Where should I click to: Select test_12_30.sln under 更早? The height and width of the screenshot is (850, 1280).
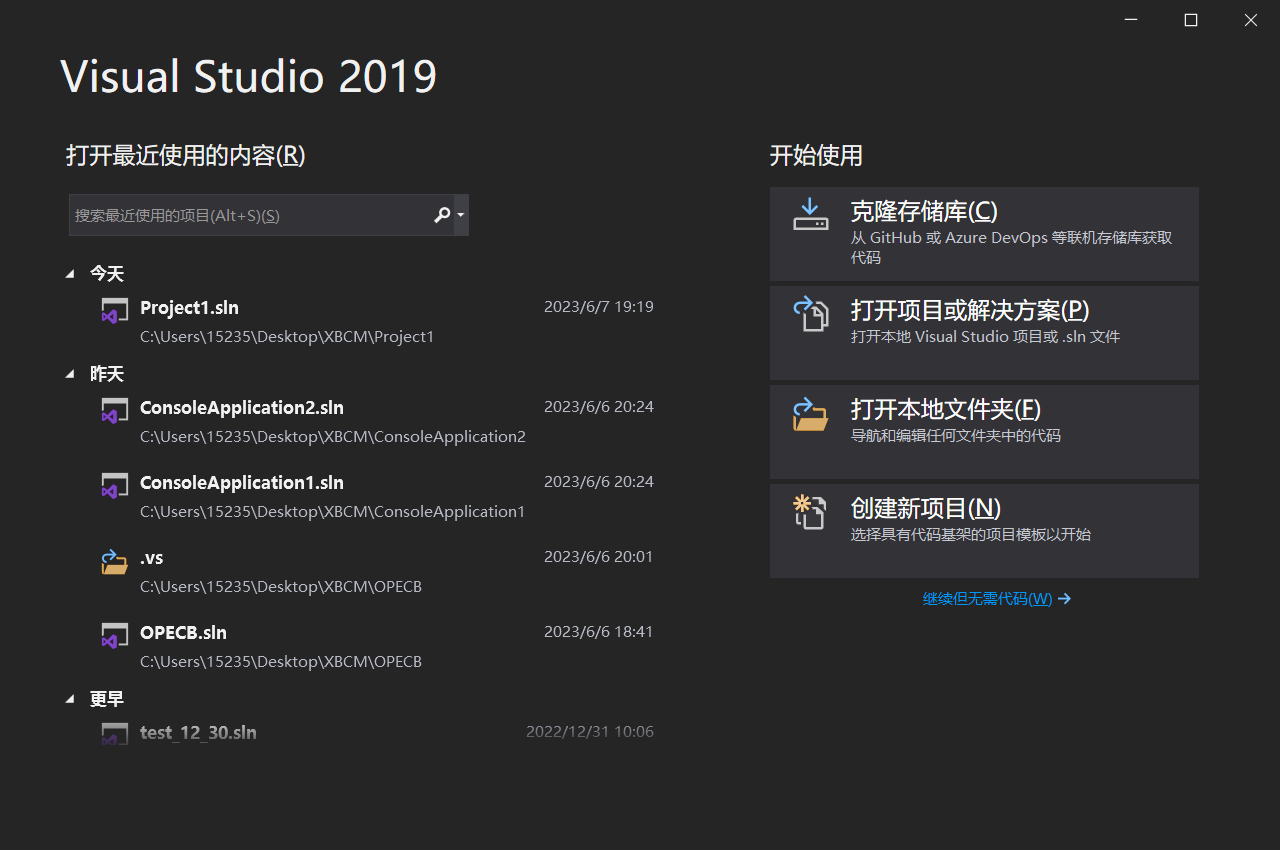click(x=198, y=732)
